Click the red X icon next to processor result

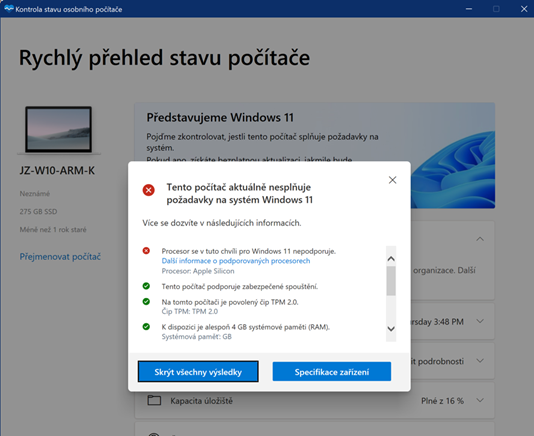[x=146, y=251]
